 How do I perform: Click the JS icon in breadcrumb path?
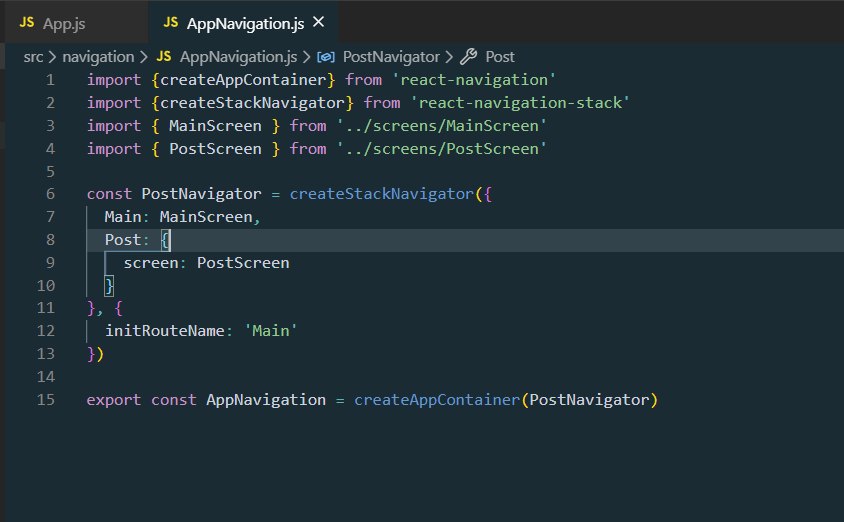(164, 57)
